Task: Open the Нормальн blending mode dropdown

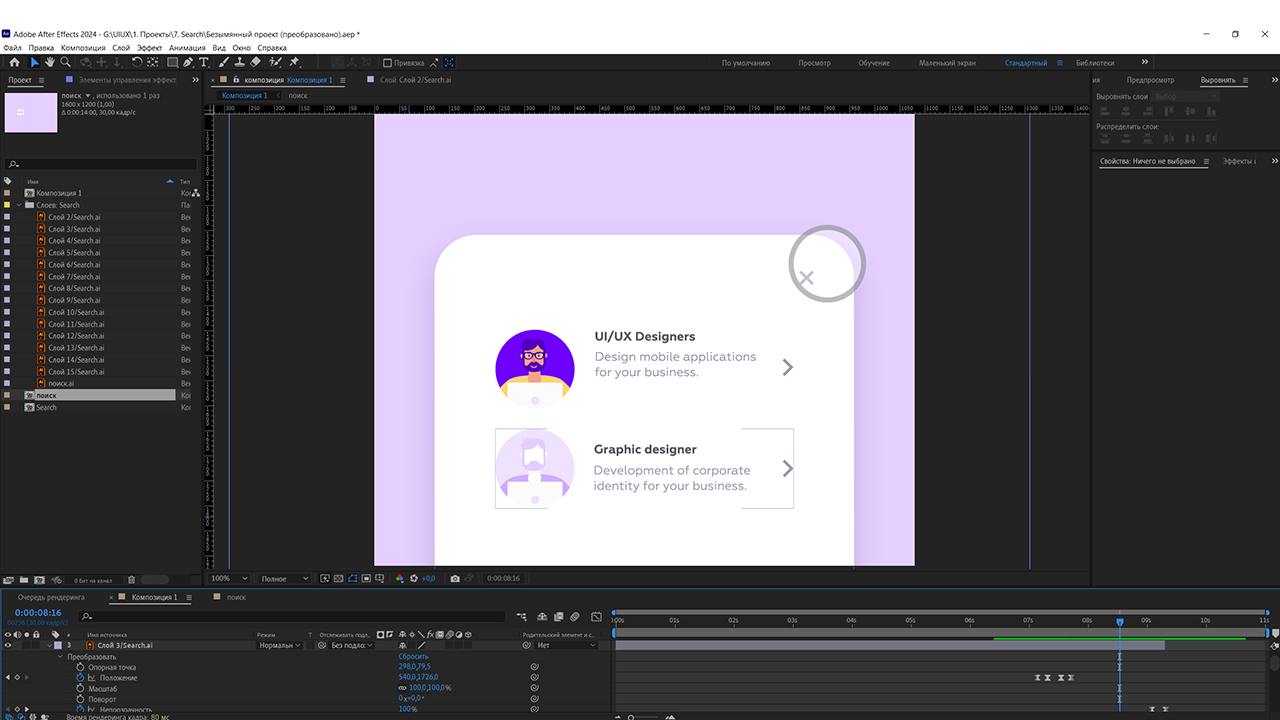Action: tap(280, 645)
